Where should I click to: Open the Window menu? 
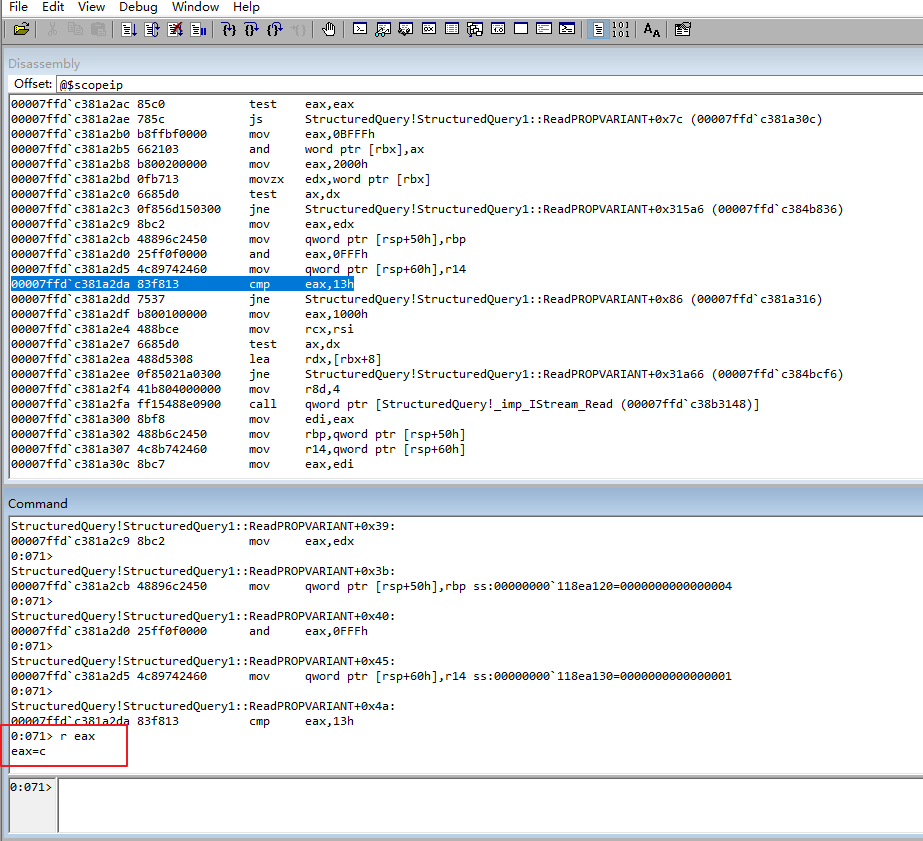coord(195,6)
